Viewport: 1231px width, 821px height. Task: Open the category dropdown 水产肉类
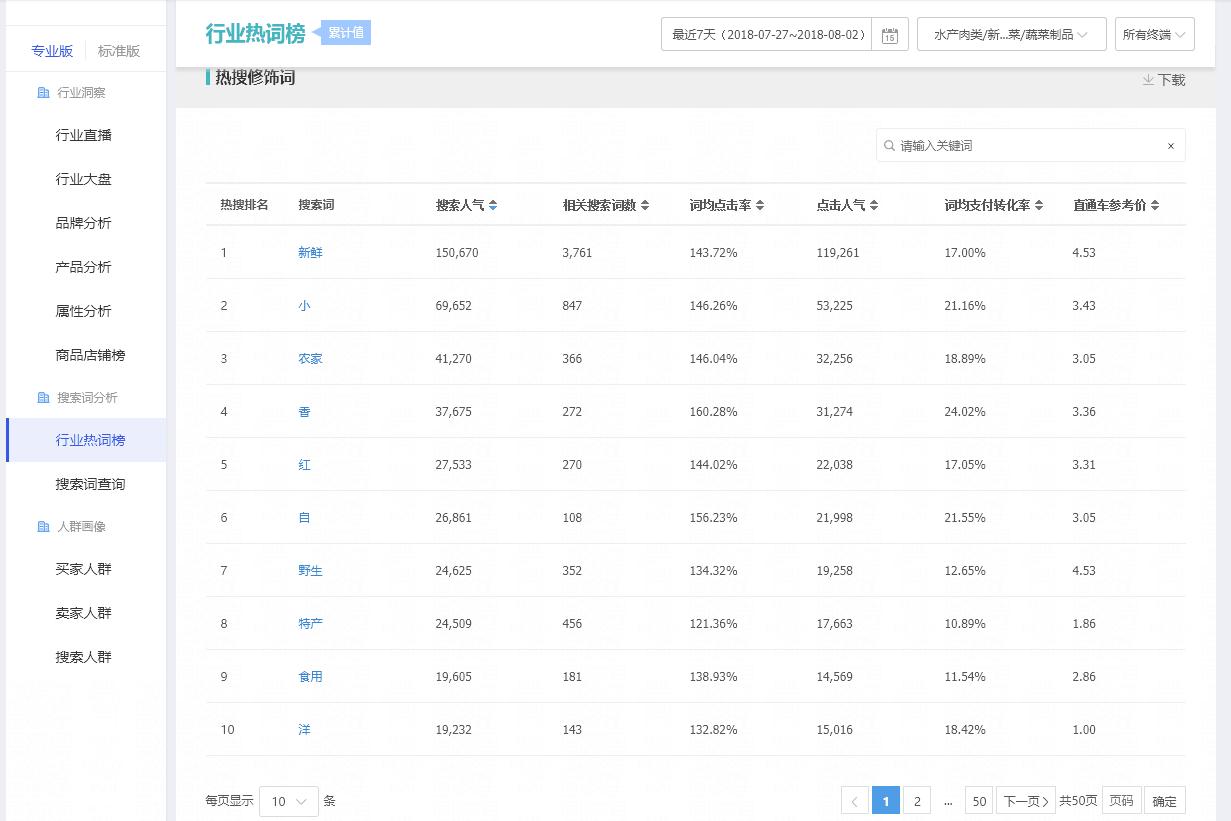tap(1011, 34)
